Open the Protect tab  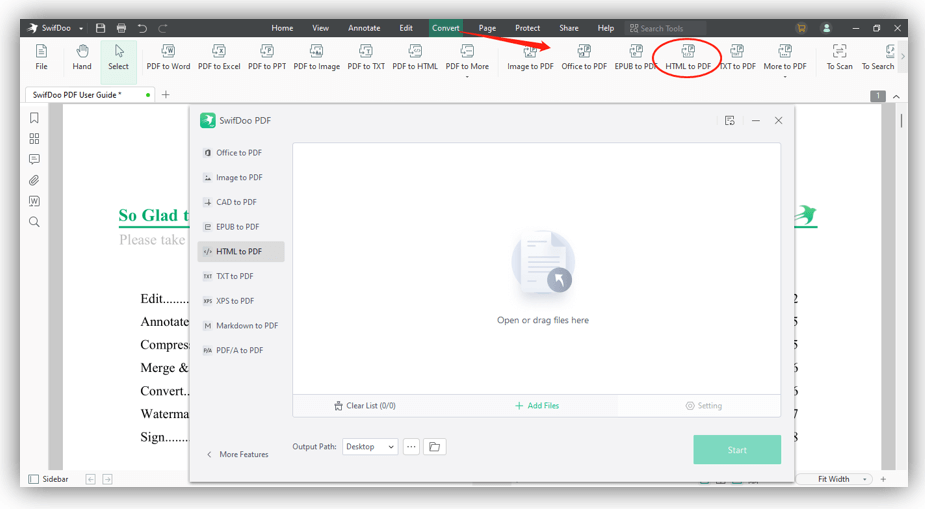click(x=527, y=28)
